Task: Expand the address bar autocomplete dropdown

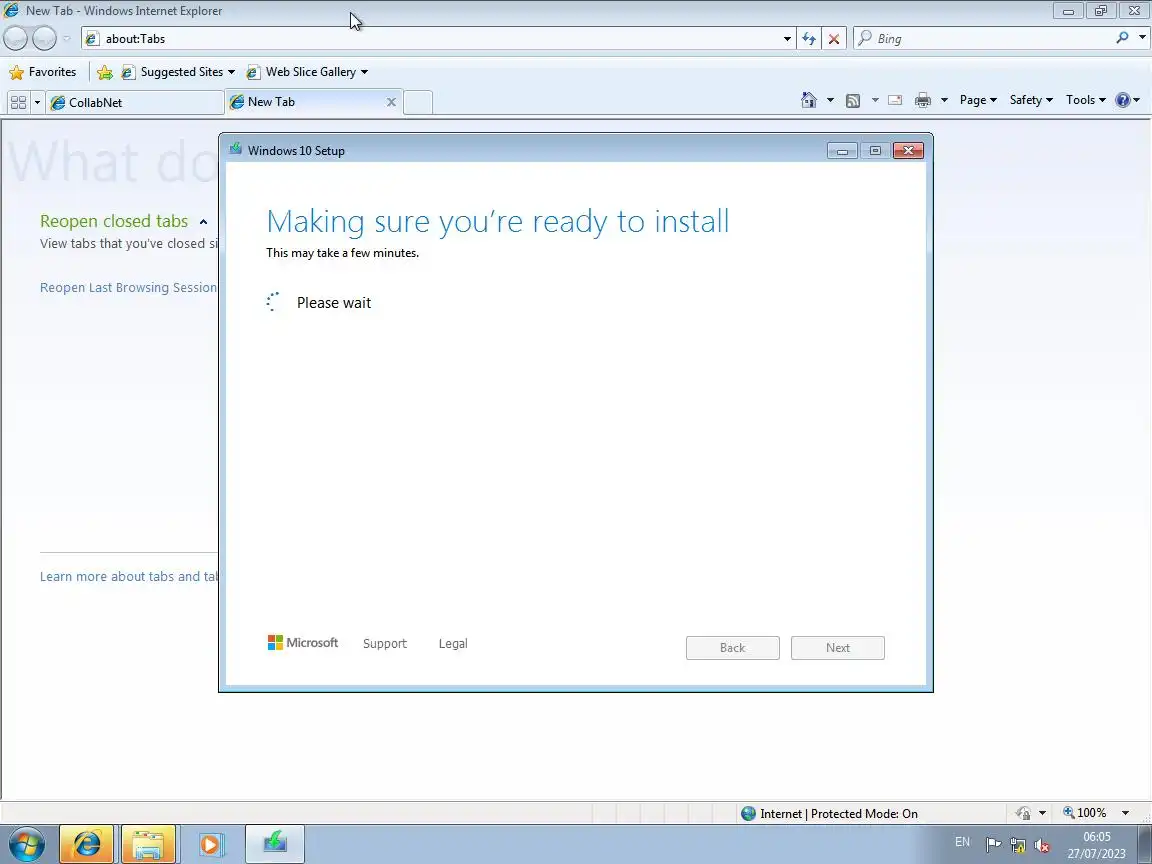Action: tap(787, 39)
